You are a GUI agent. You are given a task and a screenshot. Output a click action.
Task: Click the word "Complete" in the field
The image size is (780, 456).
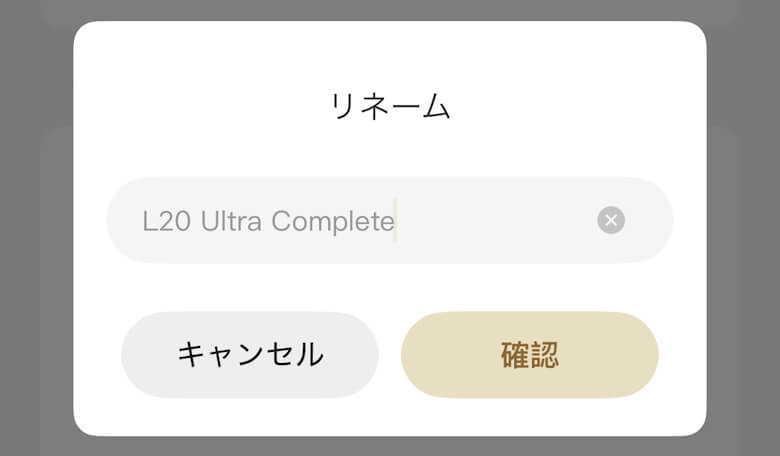[x=333, y=221]
